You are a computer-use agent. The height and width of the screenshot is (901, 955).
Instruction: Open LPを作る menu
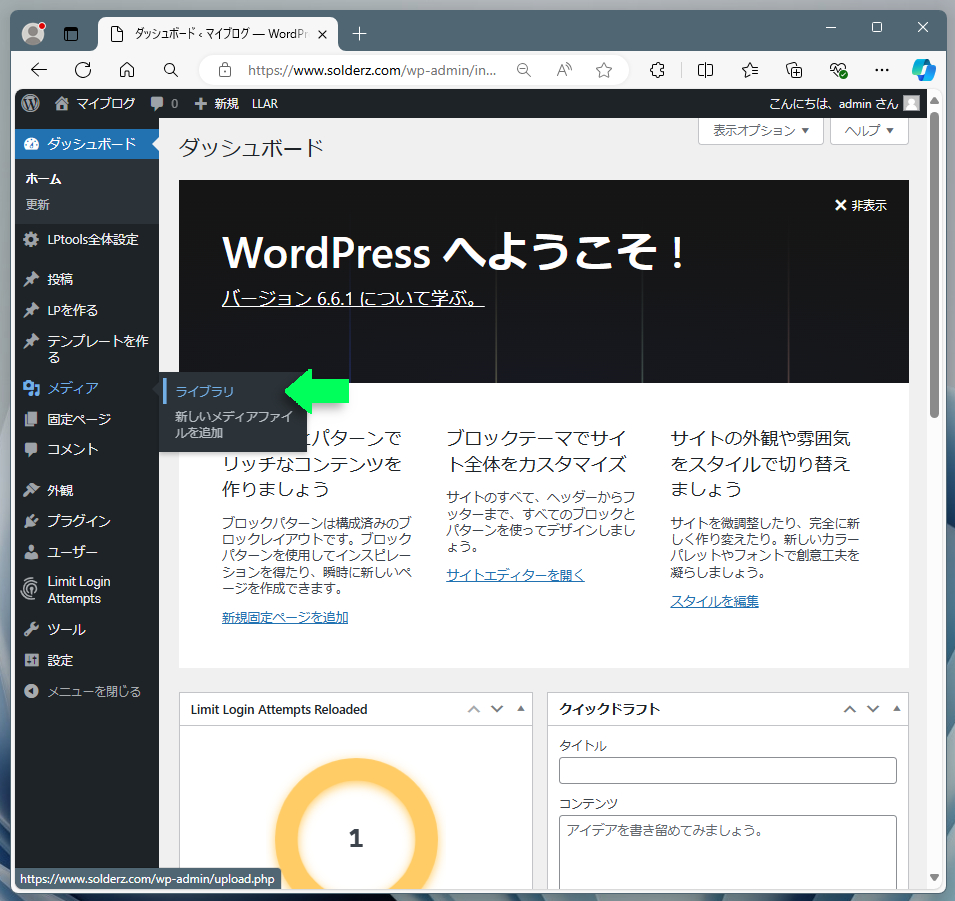coord(86,310)
